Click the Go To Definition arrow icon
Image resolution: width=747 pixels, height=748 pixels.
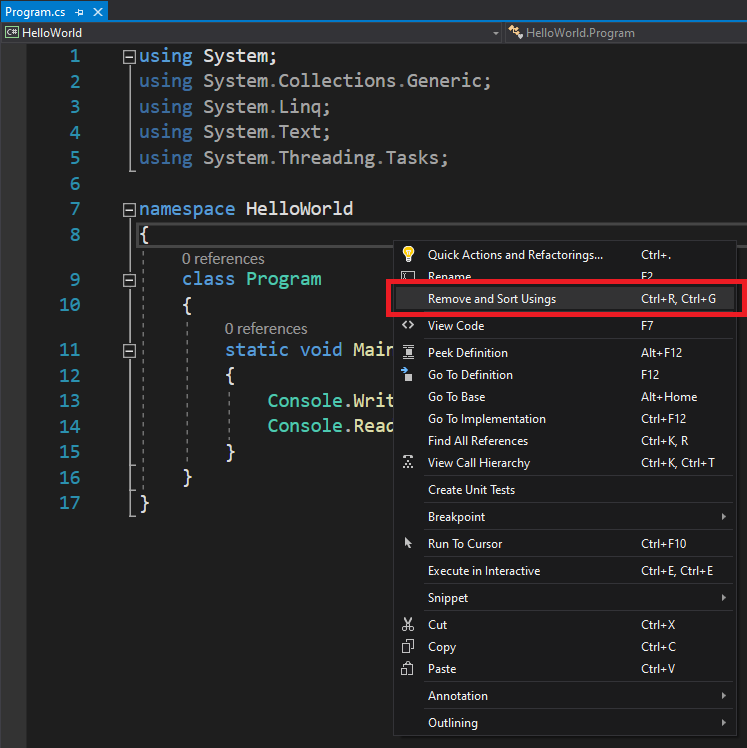tap(407, 374)
